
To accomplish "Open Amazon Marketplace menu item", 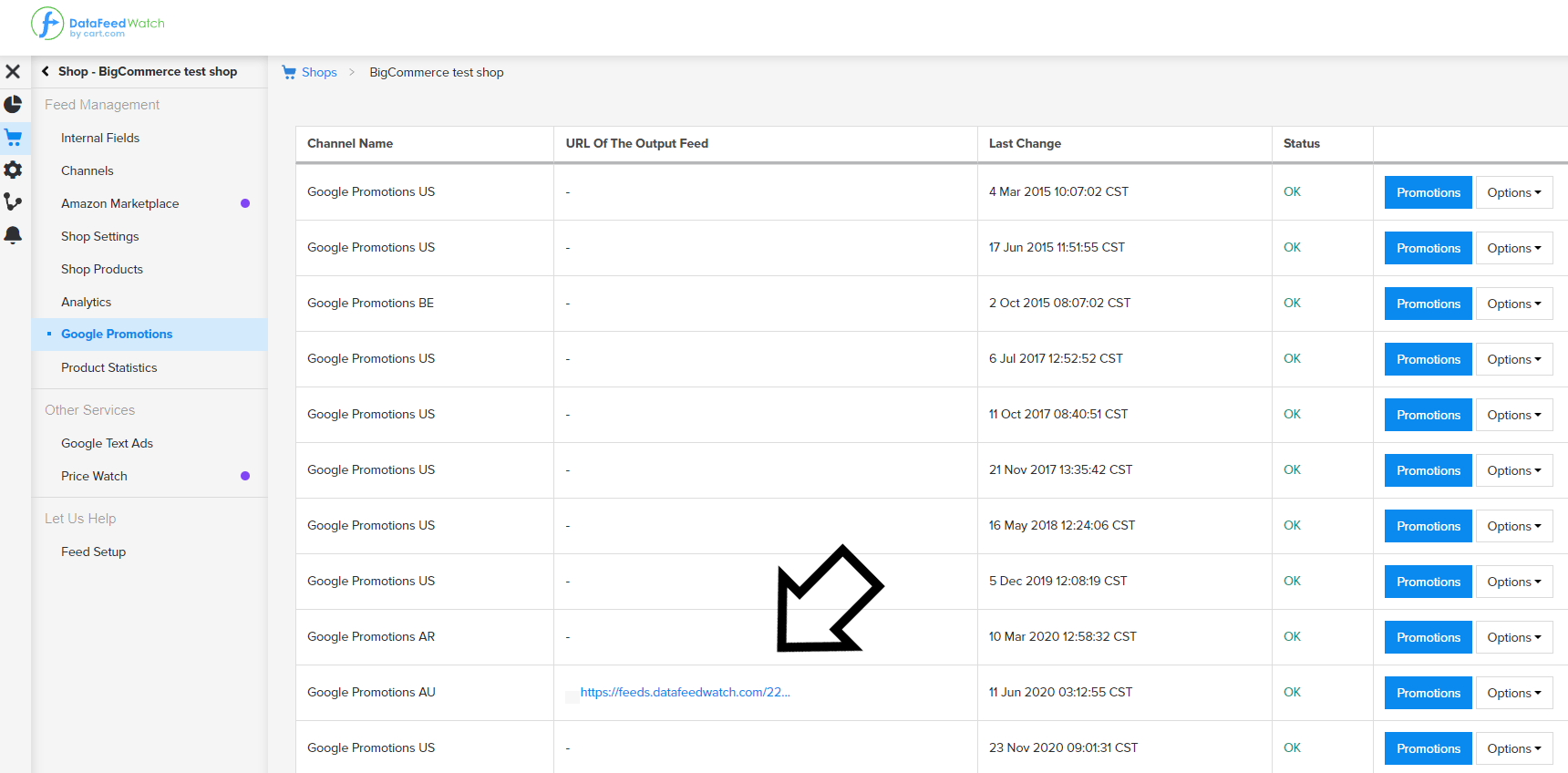I will pos(120,203).
